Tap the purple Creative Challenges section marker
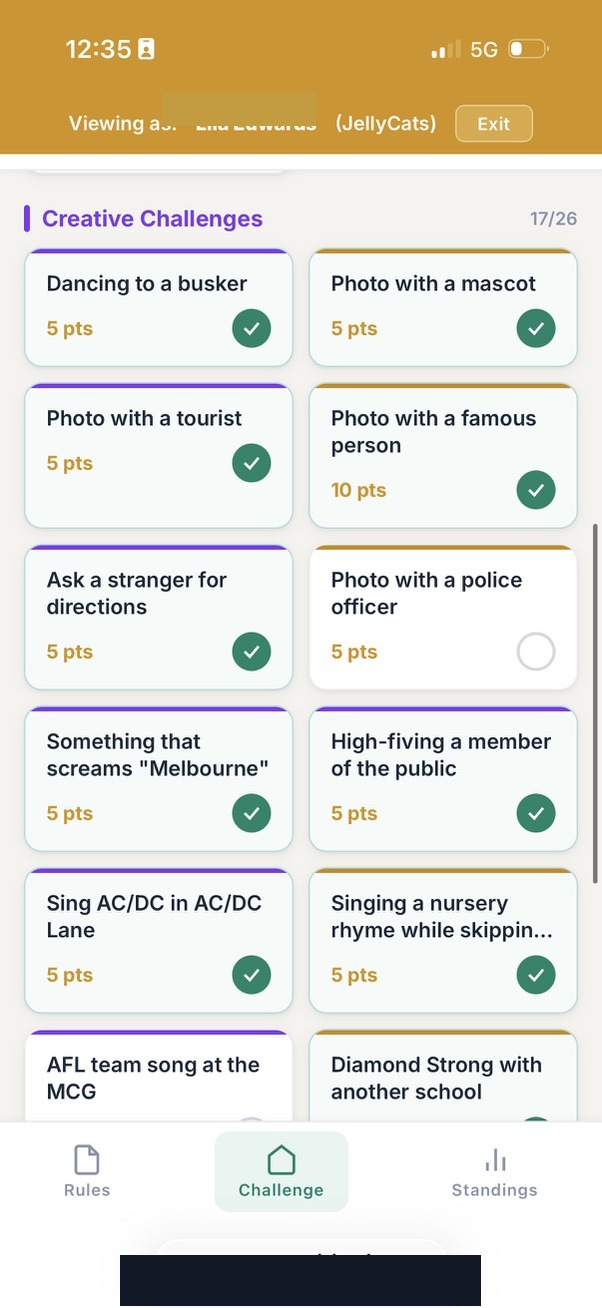This screenshot has width=602, height=1308. click(27, 218)
